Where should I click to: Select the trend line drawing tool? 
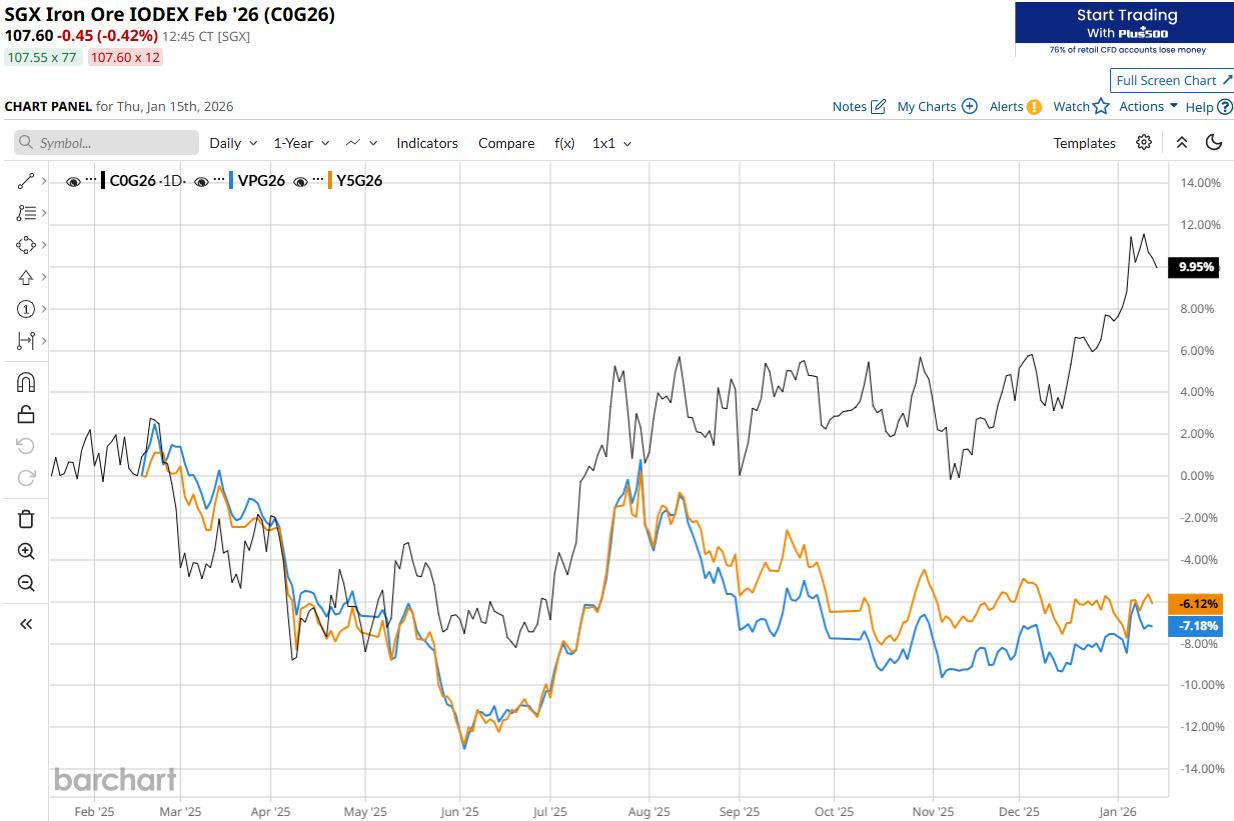pyautogui.click(x=26, y=181)
